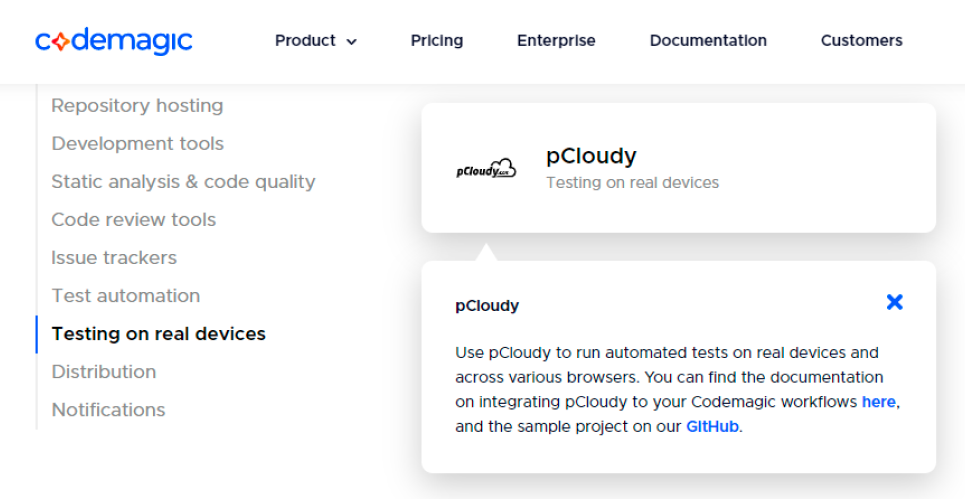
Task: Click the pCloudy integration card title
Action: coord(591,156)
